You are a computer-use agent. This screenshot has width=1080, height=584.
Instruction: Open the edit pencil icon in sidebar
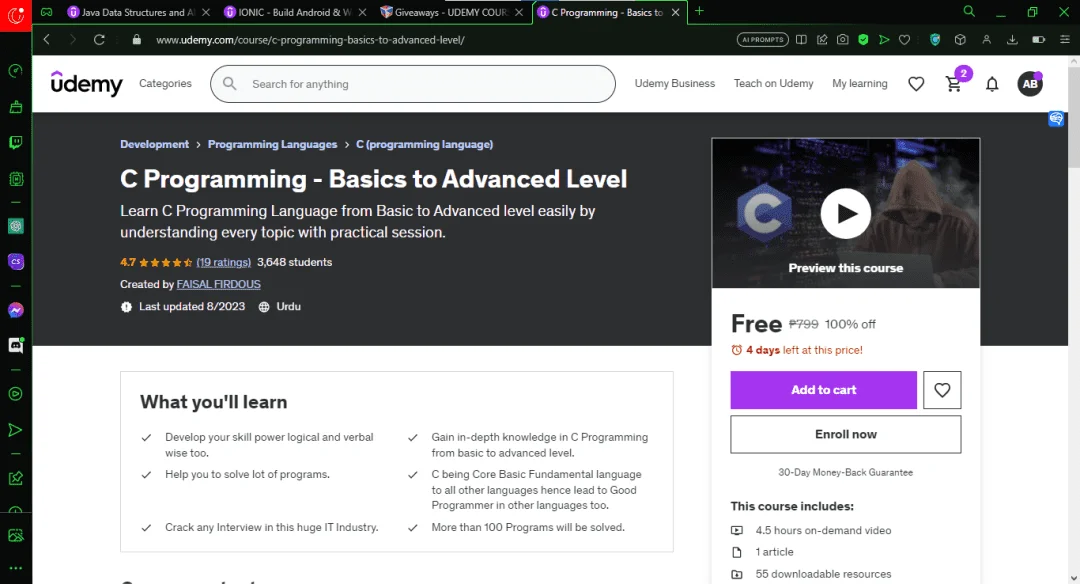pos(15,478)
